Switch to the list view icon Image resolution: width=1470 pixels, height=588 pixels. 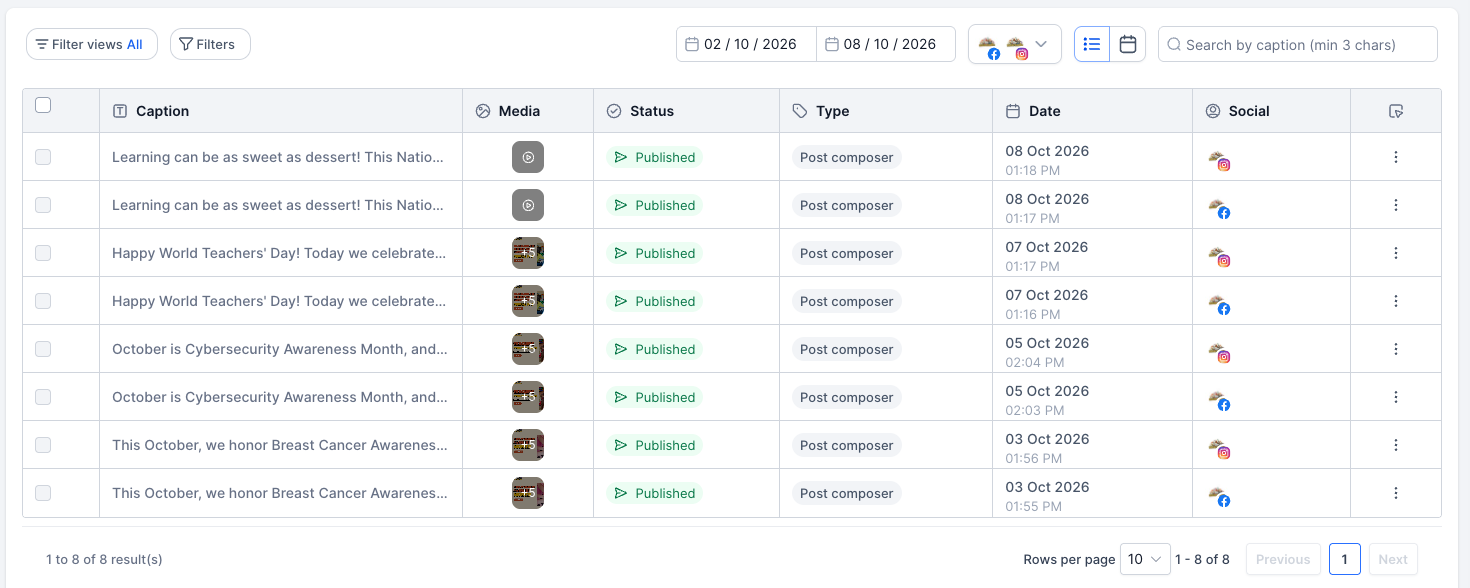pos(1092,44)
